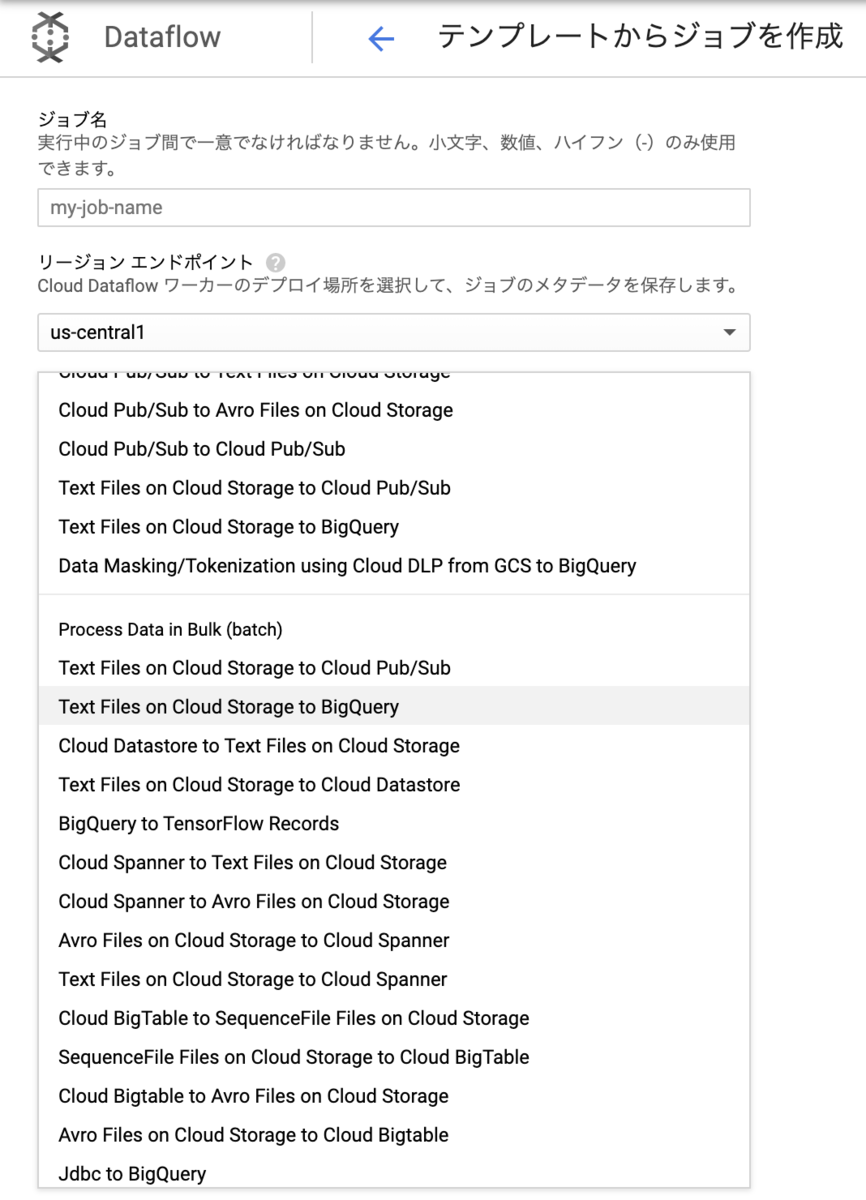The height and width of the screenshot is (1200, 866).
Task: Select the Jdbc to BigQuery template
Action: 394,1174
